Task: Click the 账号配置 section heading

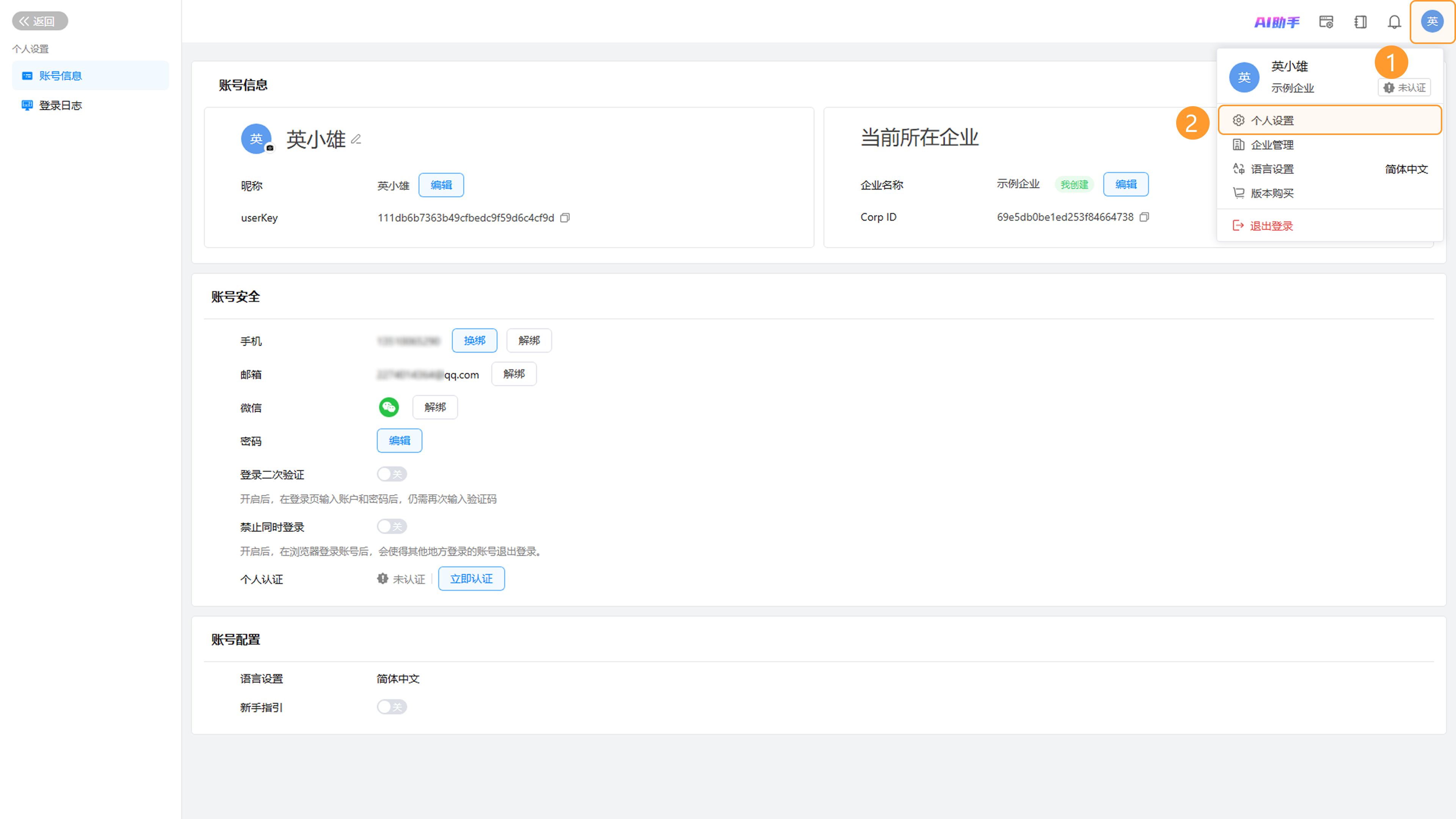Action: (235, 640)
